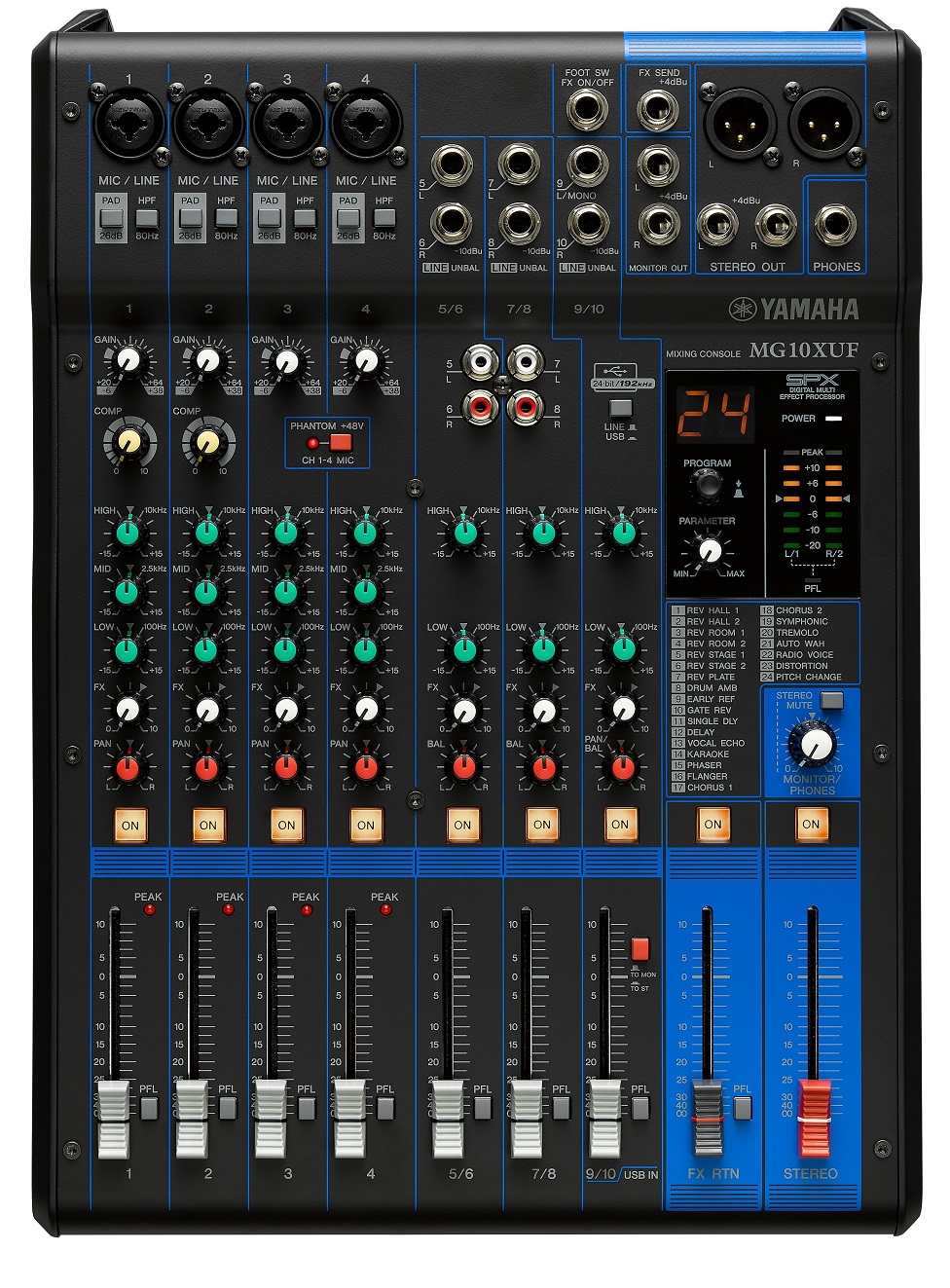Engage the channel 7/8 PFL button
Image resolution: width=950 pixels, height=1288 pixels.
click(x=562, y=1108)
